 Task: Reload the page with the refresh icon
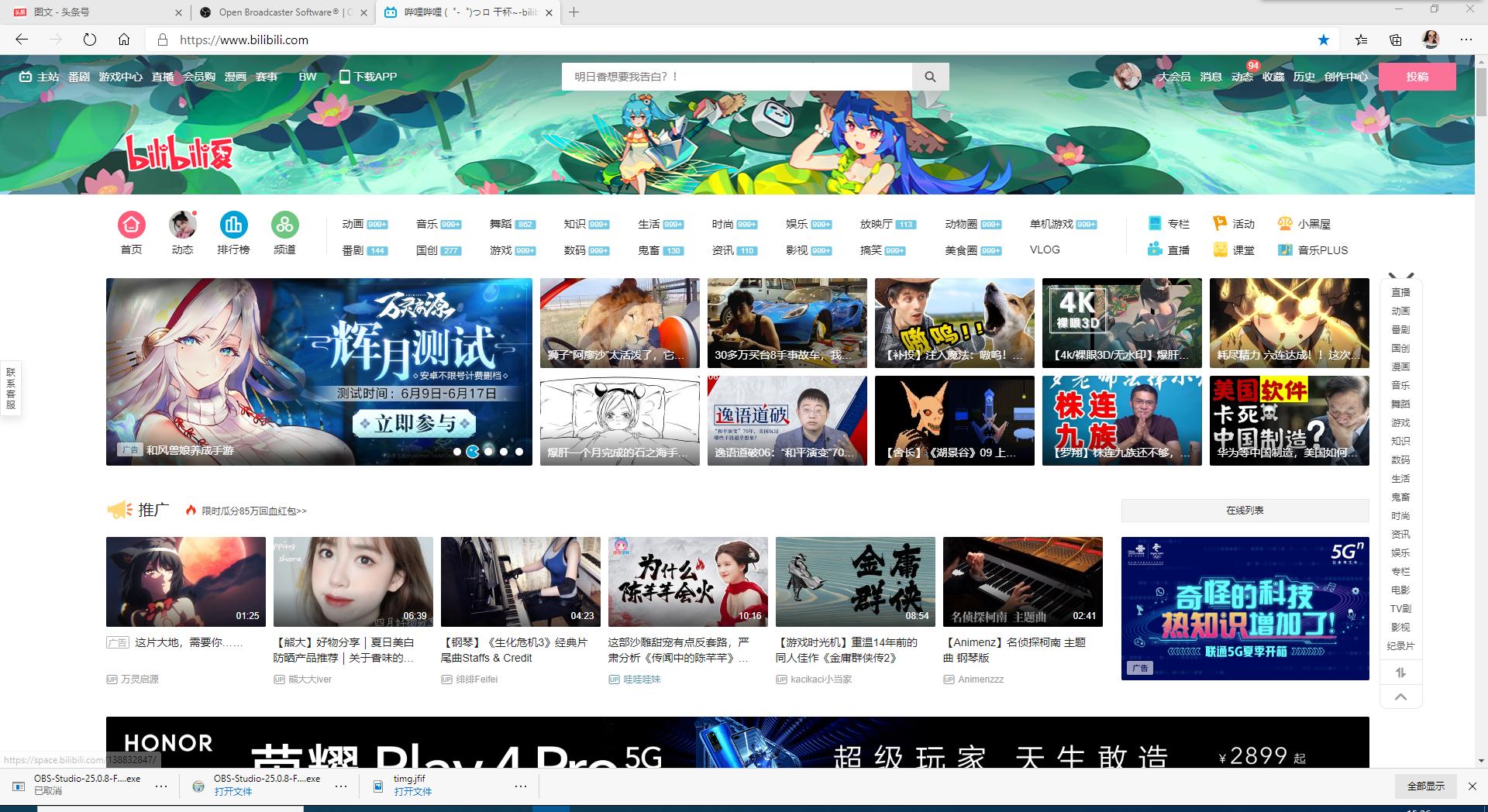click(90, 40)
